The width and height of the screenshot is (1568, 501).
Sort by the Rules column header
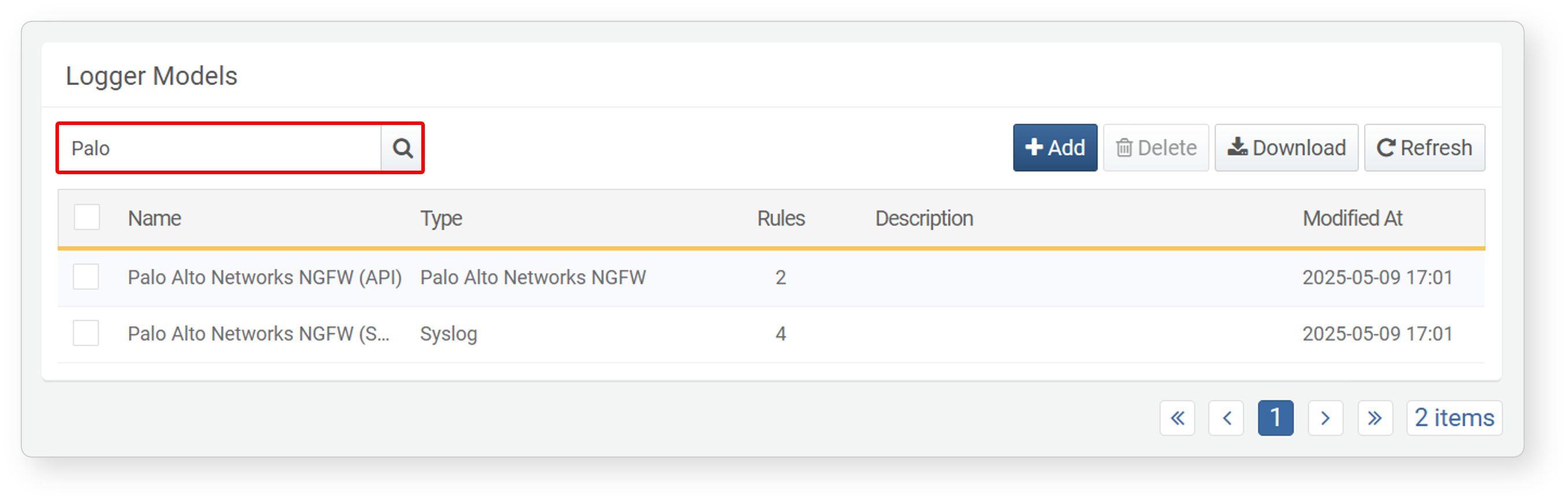[781, 218]
